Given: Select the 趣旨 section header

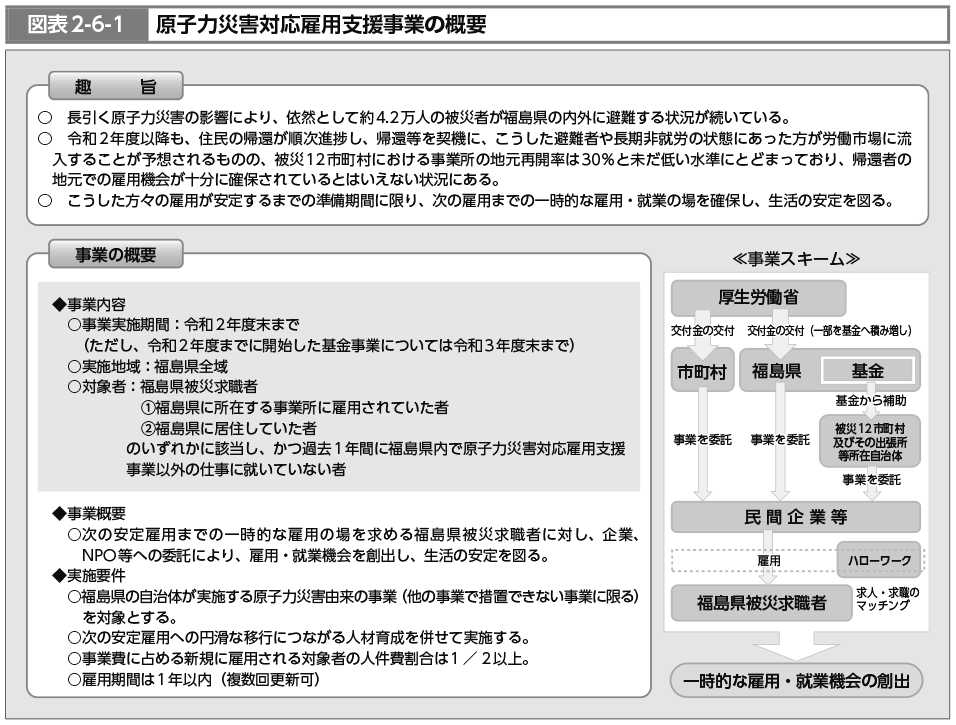Looking at the screenshot, I should pyautogui.click(x=115, y=83).
